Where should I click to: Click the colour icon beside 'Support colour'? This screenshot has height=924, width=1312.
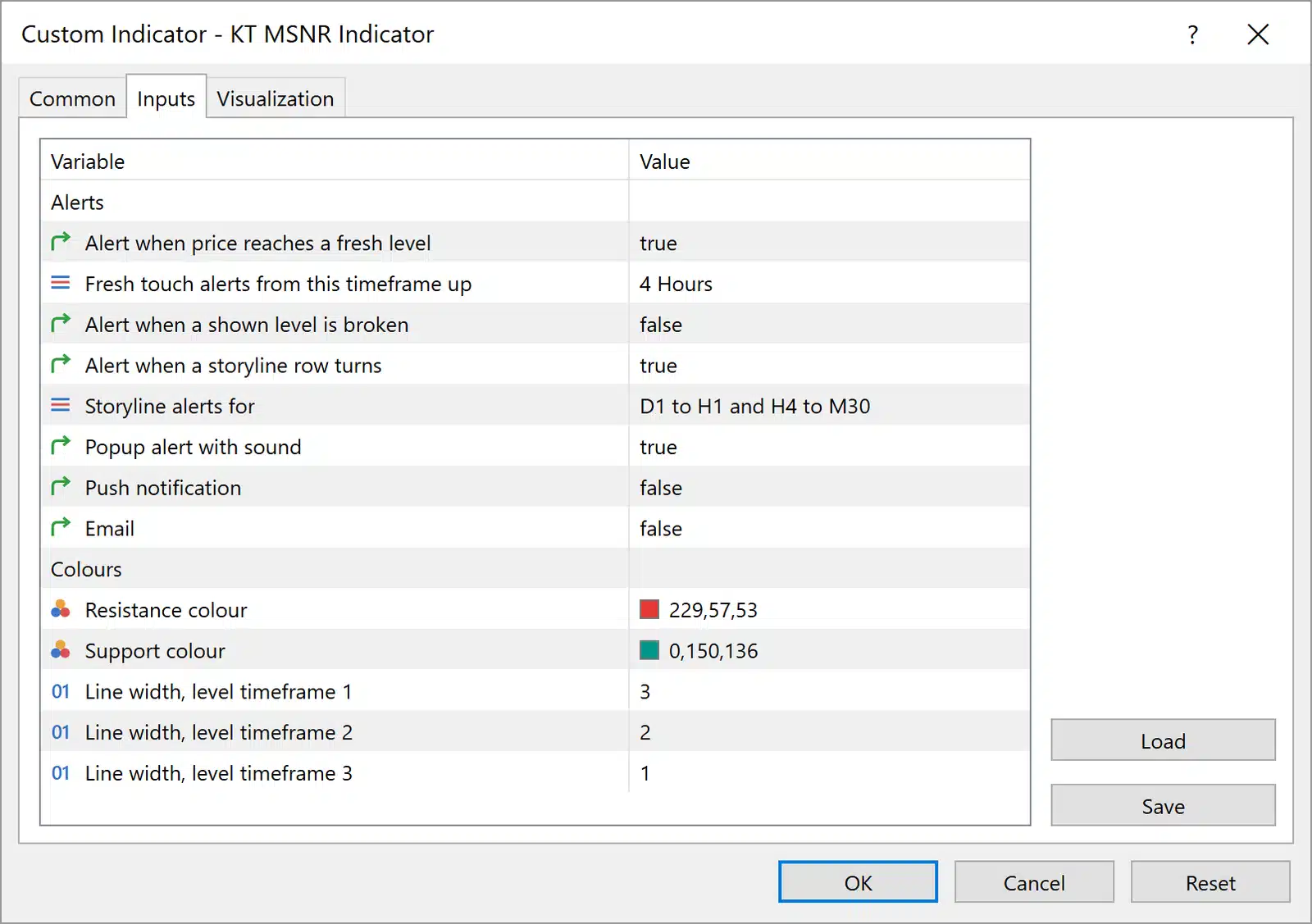tap(61, 650)
